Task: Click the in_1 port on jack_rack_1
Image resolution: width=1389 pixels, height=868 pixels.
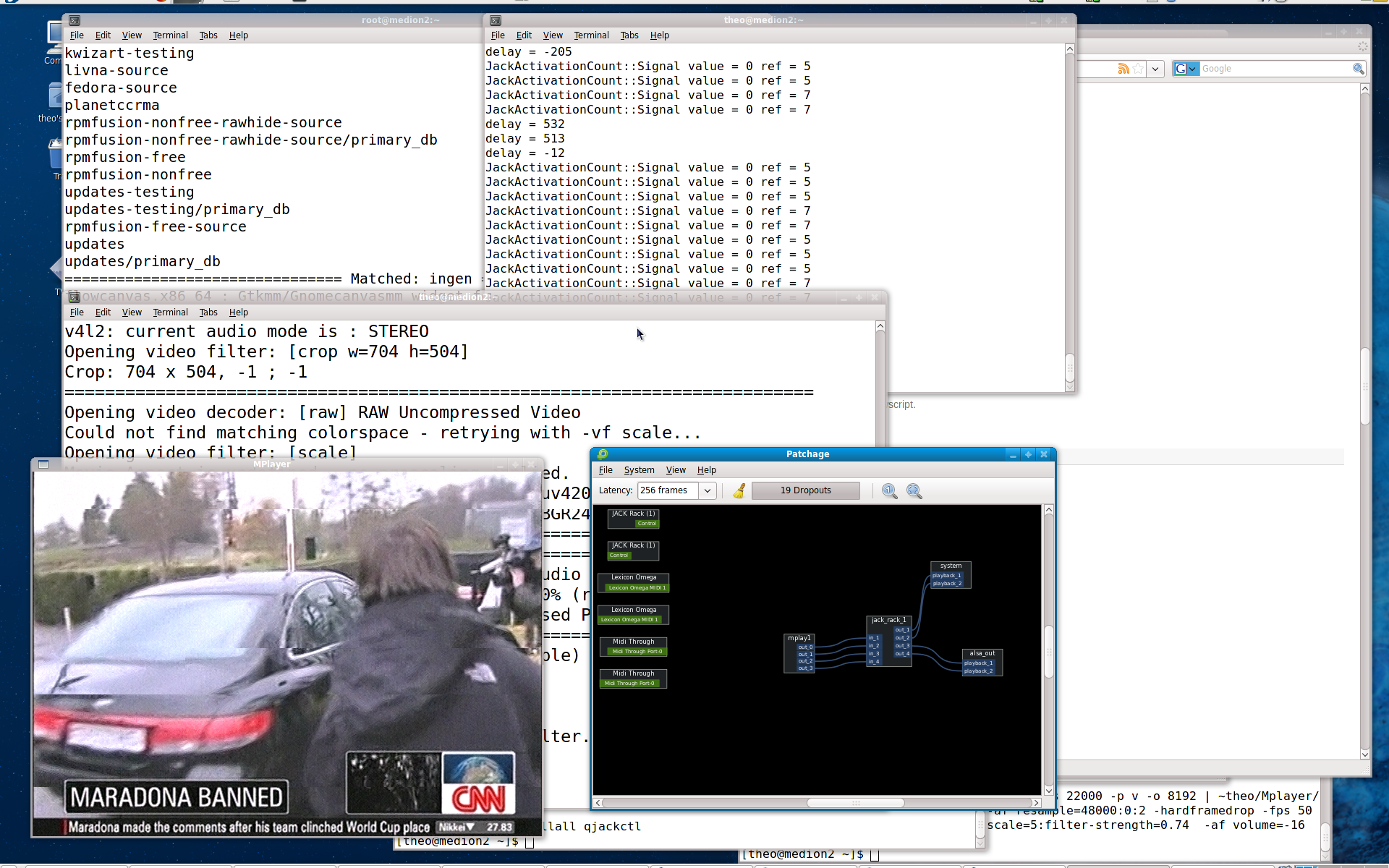Action: 874,638
